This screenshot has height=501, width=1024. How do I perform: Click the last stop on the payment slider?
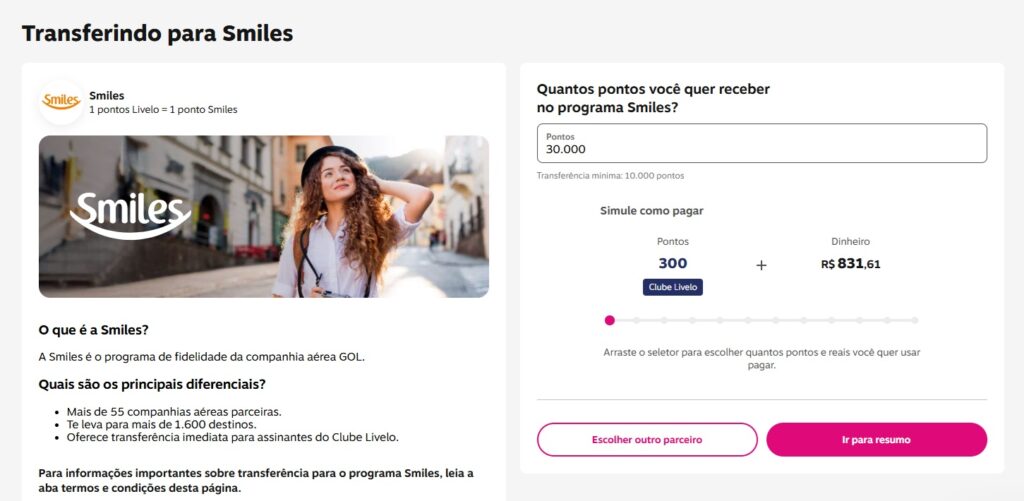click(x=914, y=320)
